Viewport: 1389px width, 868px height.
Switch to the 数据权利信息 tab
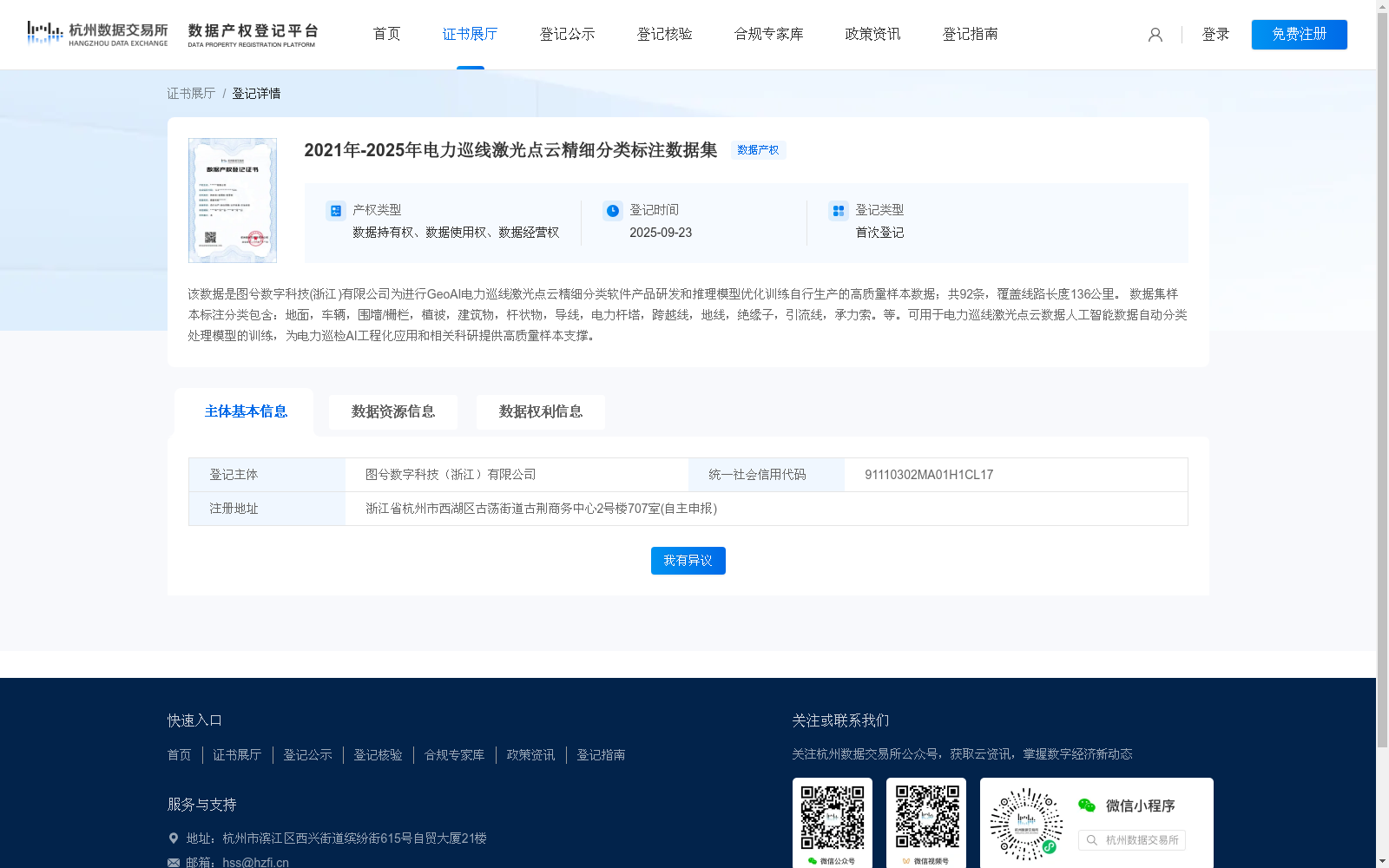[x=541, y=411]
